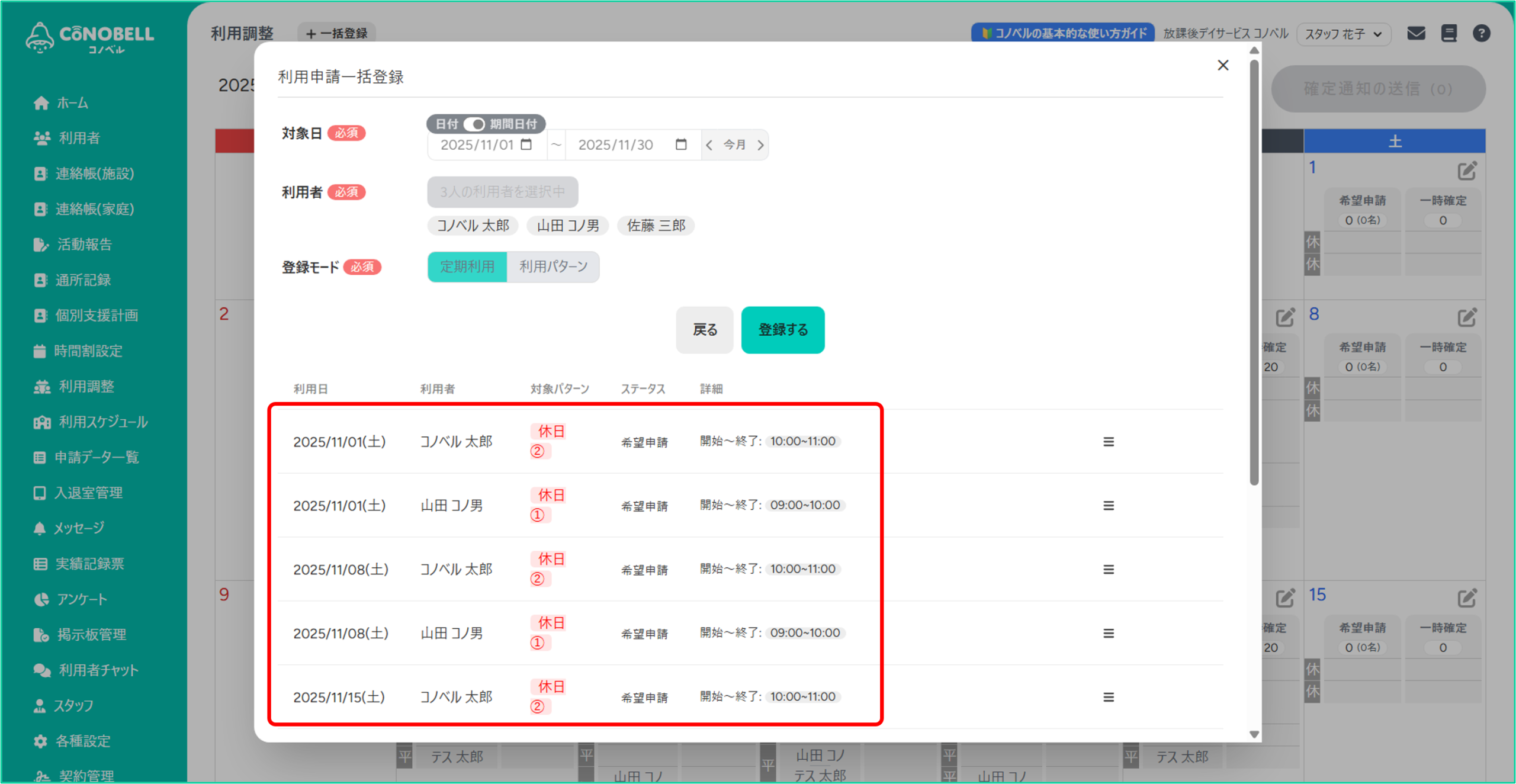Click the manual book icon in header
Image resolution: width=1516 pixels, height=784 pixels.
(x=1448, y=33)
